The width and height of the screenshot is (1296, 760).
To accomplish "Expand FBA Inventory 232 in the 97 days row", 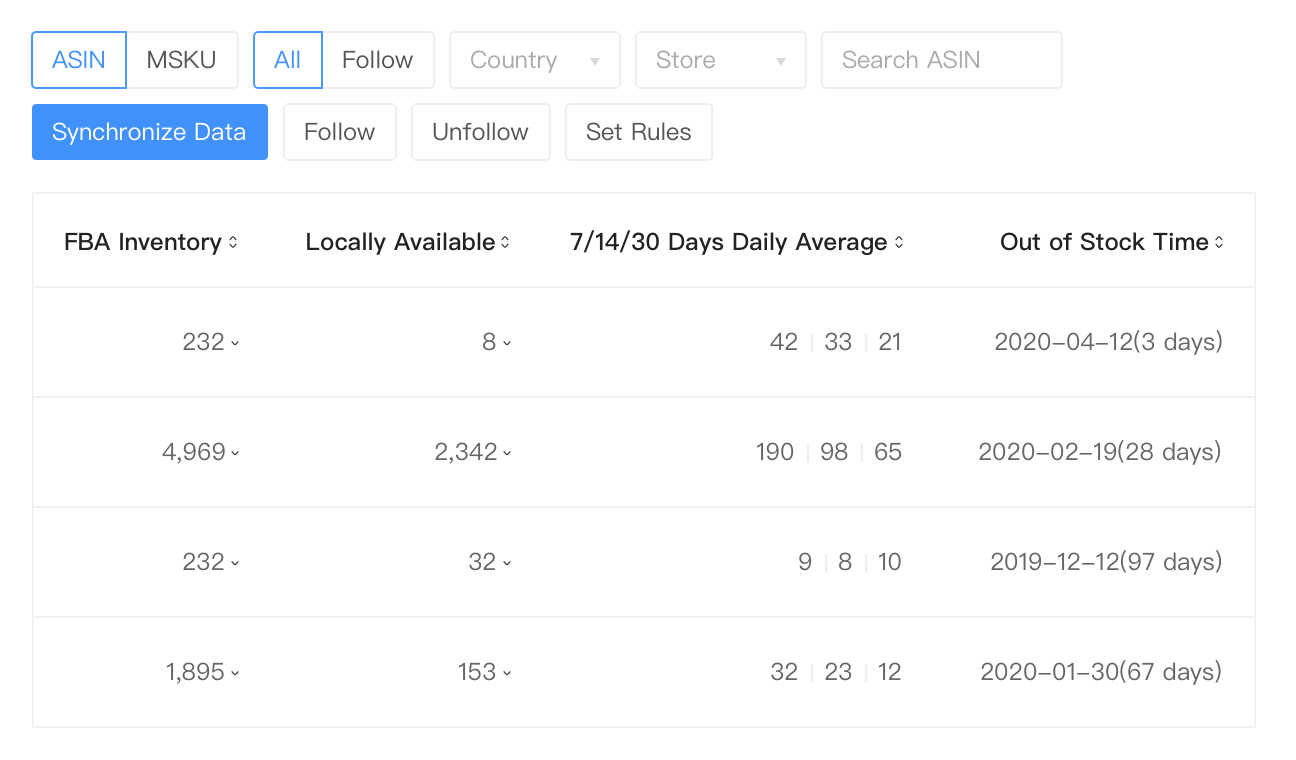I will [235, 563].
